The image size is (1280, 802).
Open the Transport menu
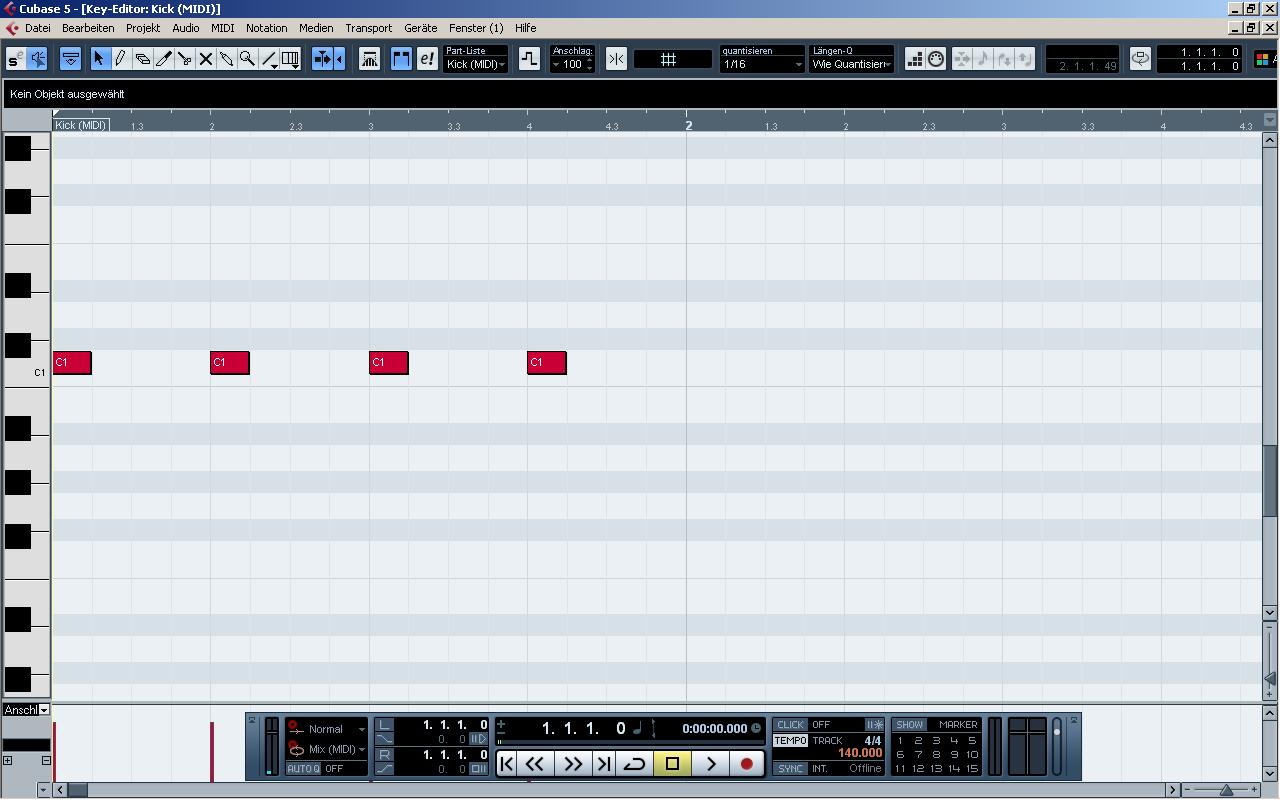click(369, 28)
